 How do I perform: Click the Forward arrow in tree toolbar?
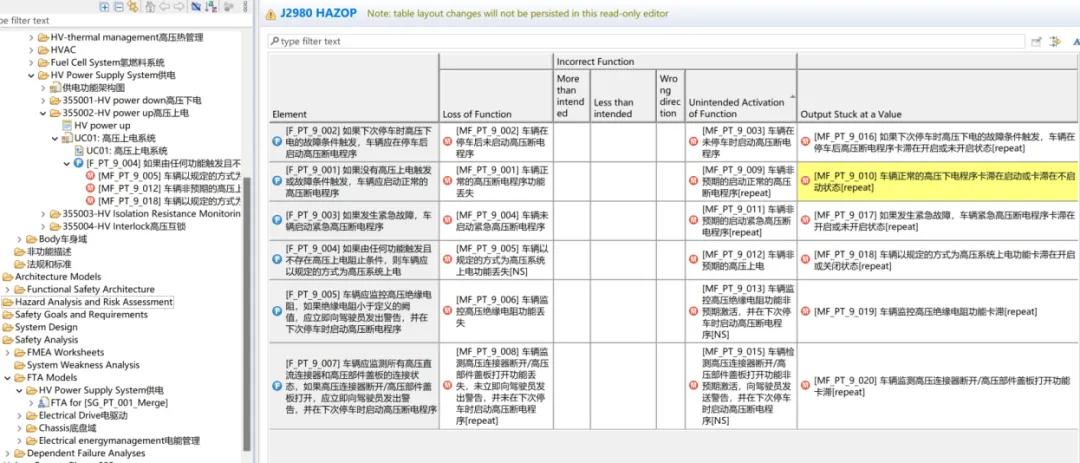pyautogui.click(x=179, y=7)
